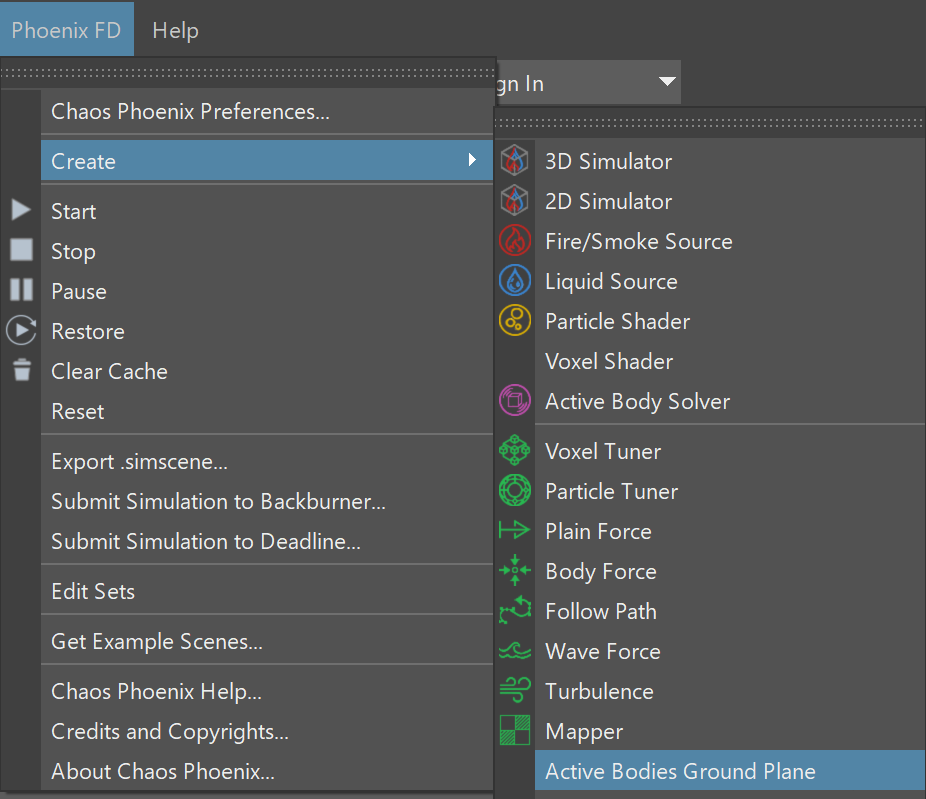Screen dimensions: 926x799
Task: Open the Help menu
Action: click(x=175, y=30)
